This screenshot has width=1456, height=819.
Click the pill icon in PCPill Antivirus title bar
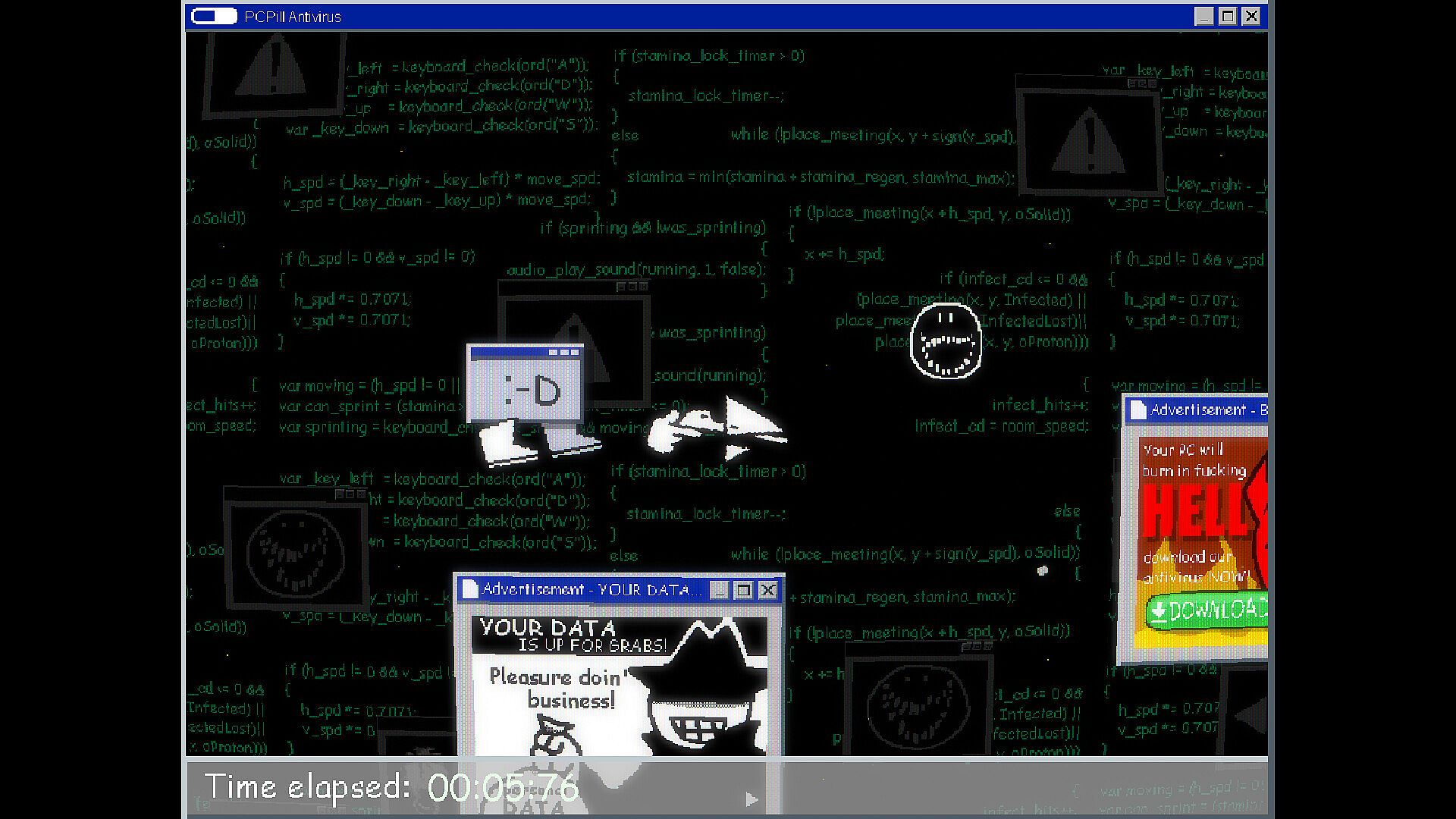pos(214,16)
